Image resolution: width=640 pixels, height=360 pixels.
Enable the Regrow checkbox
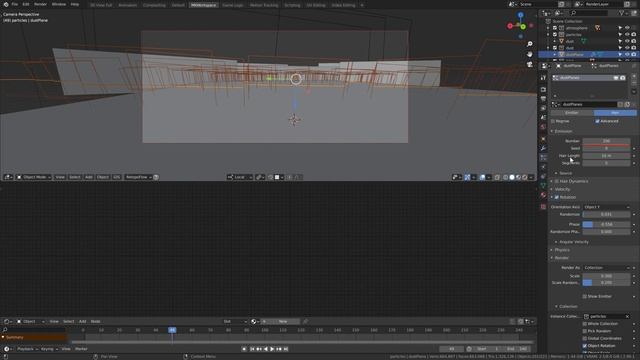[553, 121]
